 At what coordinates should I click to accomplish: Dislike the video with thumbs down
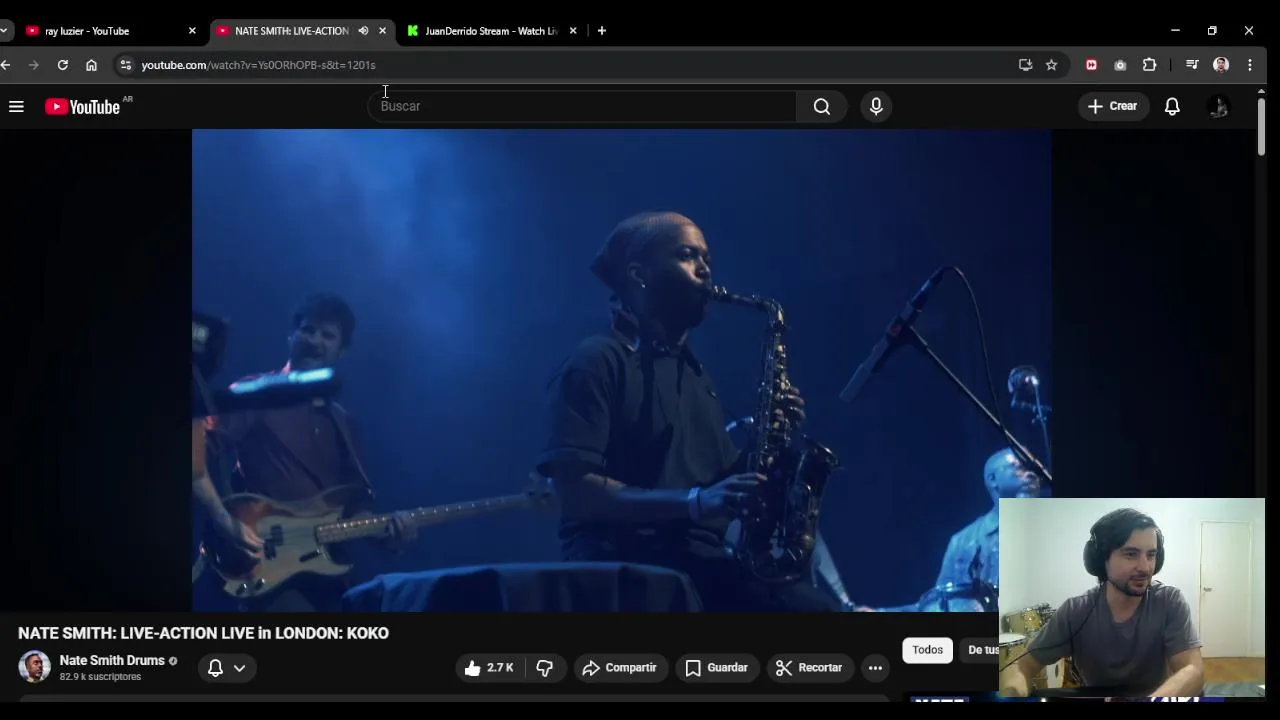coord(544,667)
